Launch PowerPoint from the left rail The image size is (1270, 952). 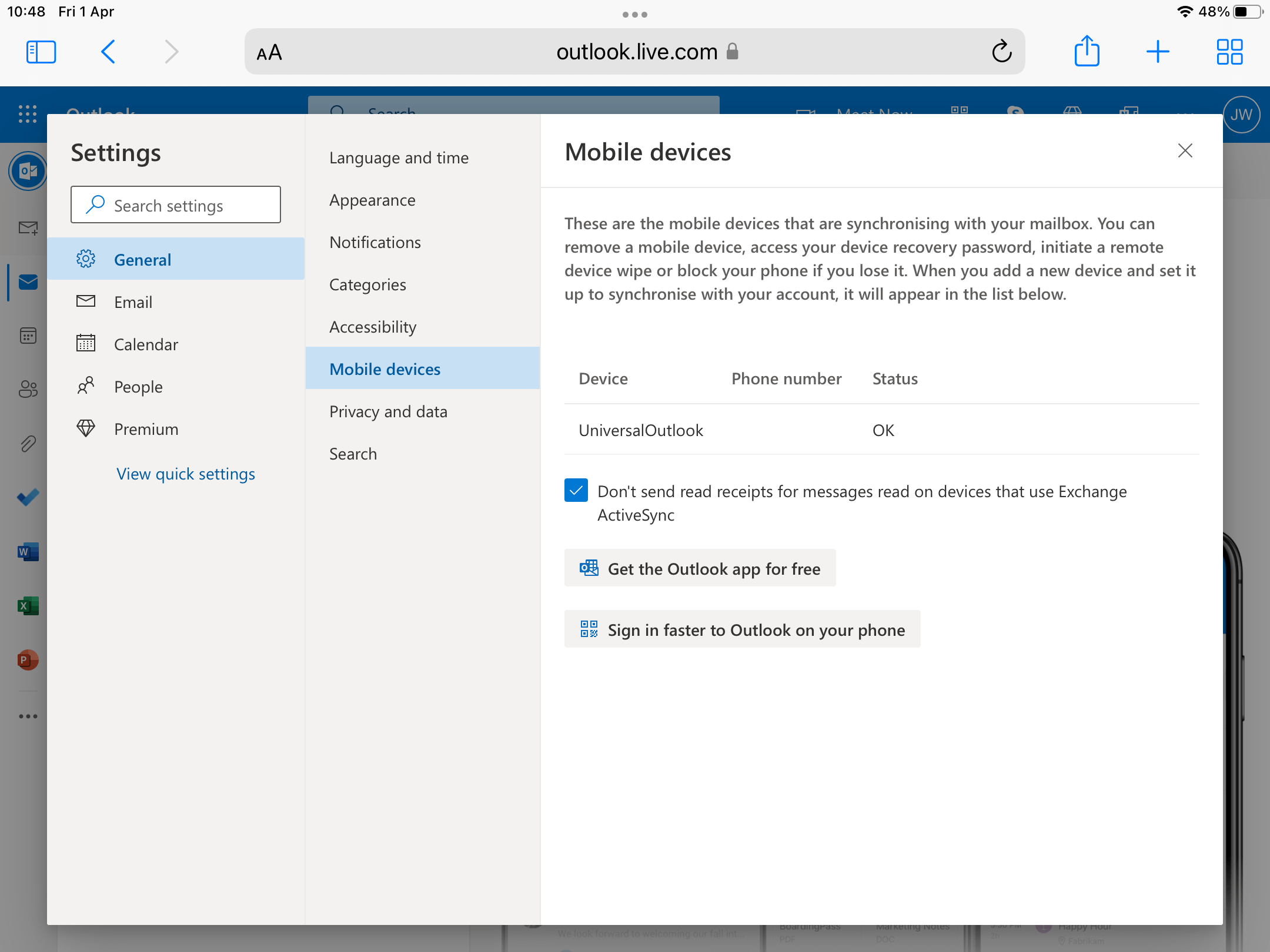tap(28, 660)
